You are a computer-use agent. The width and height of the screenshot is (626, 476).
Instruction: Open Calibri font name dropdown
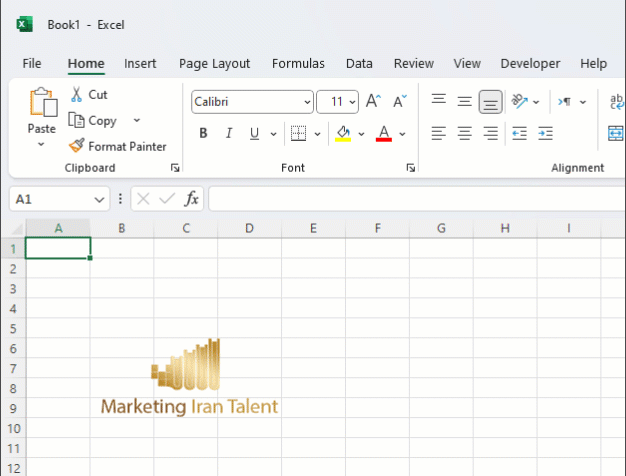pos(307,102)
